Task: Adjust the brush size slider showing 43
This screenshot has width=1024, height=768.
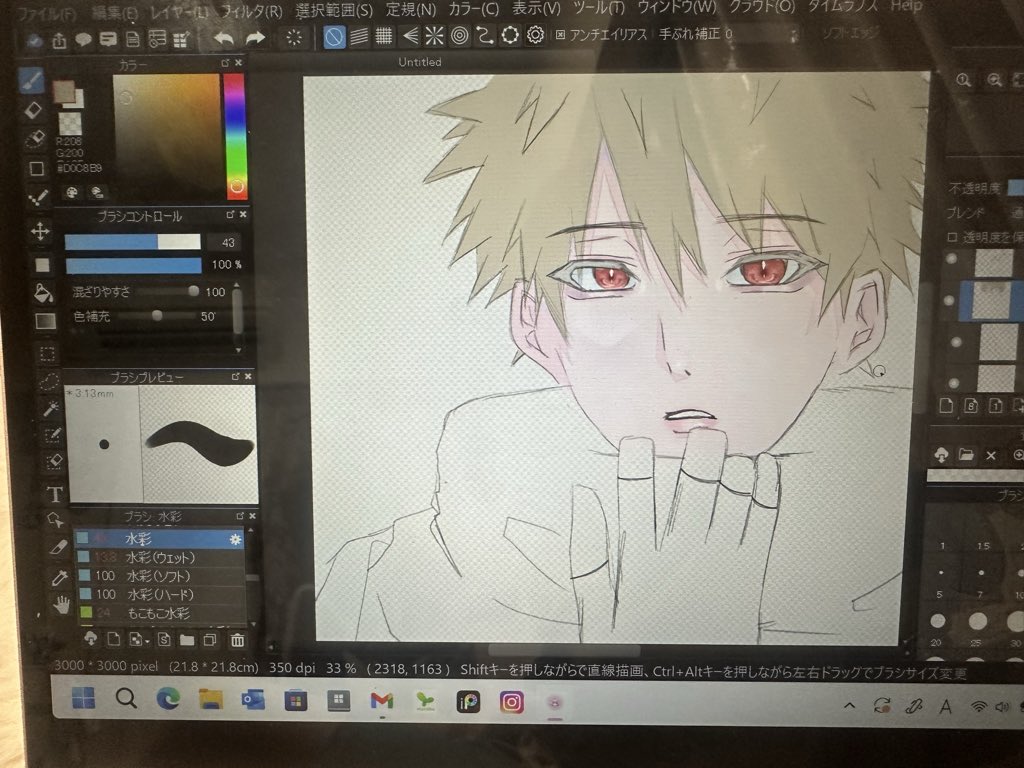Action: pos(133,242)
